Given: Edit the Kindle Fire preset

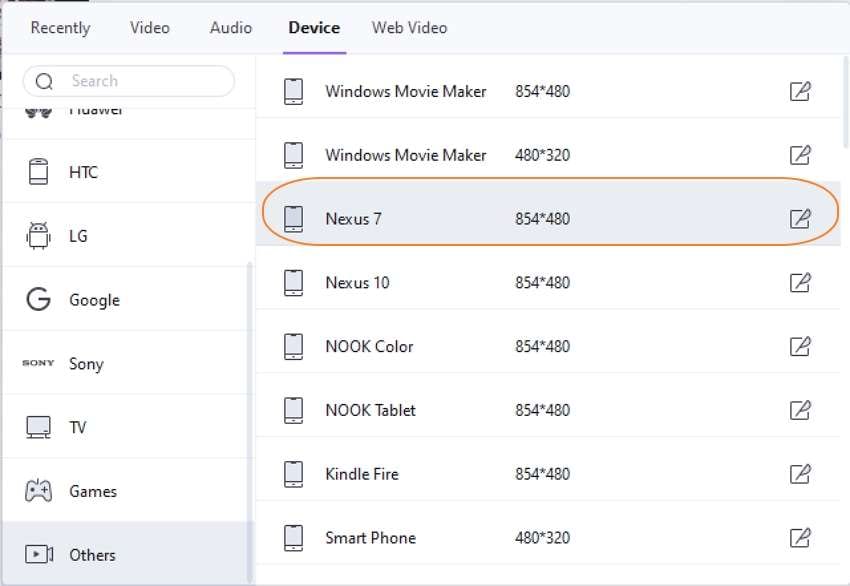Looking at the screenshot, I should coord(800,474).
